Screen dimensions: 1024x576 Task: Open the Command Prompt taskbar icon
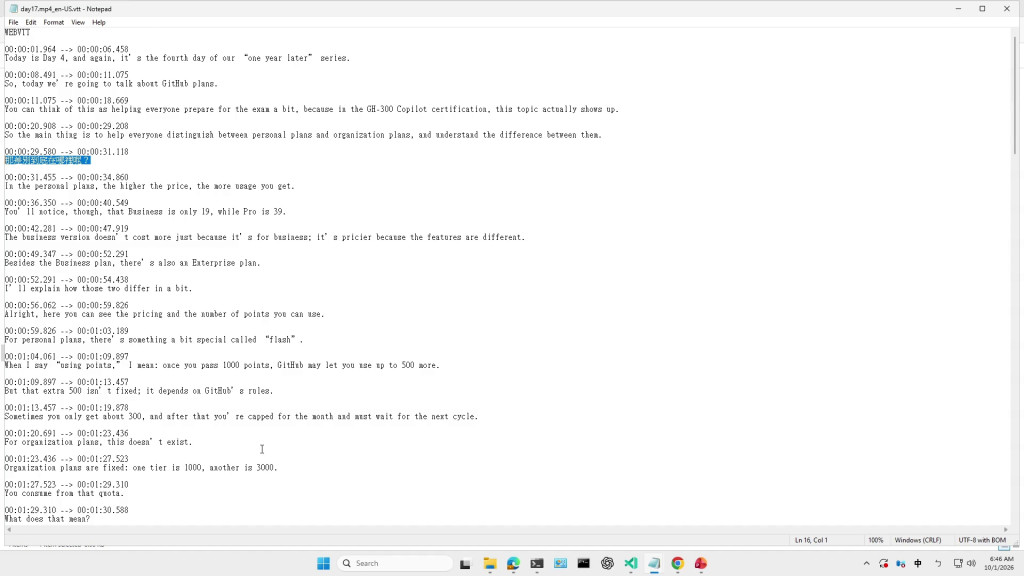584,564
